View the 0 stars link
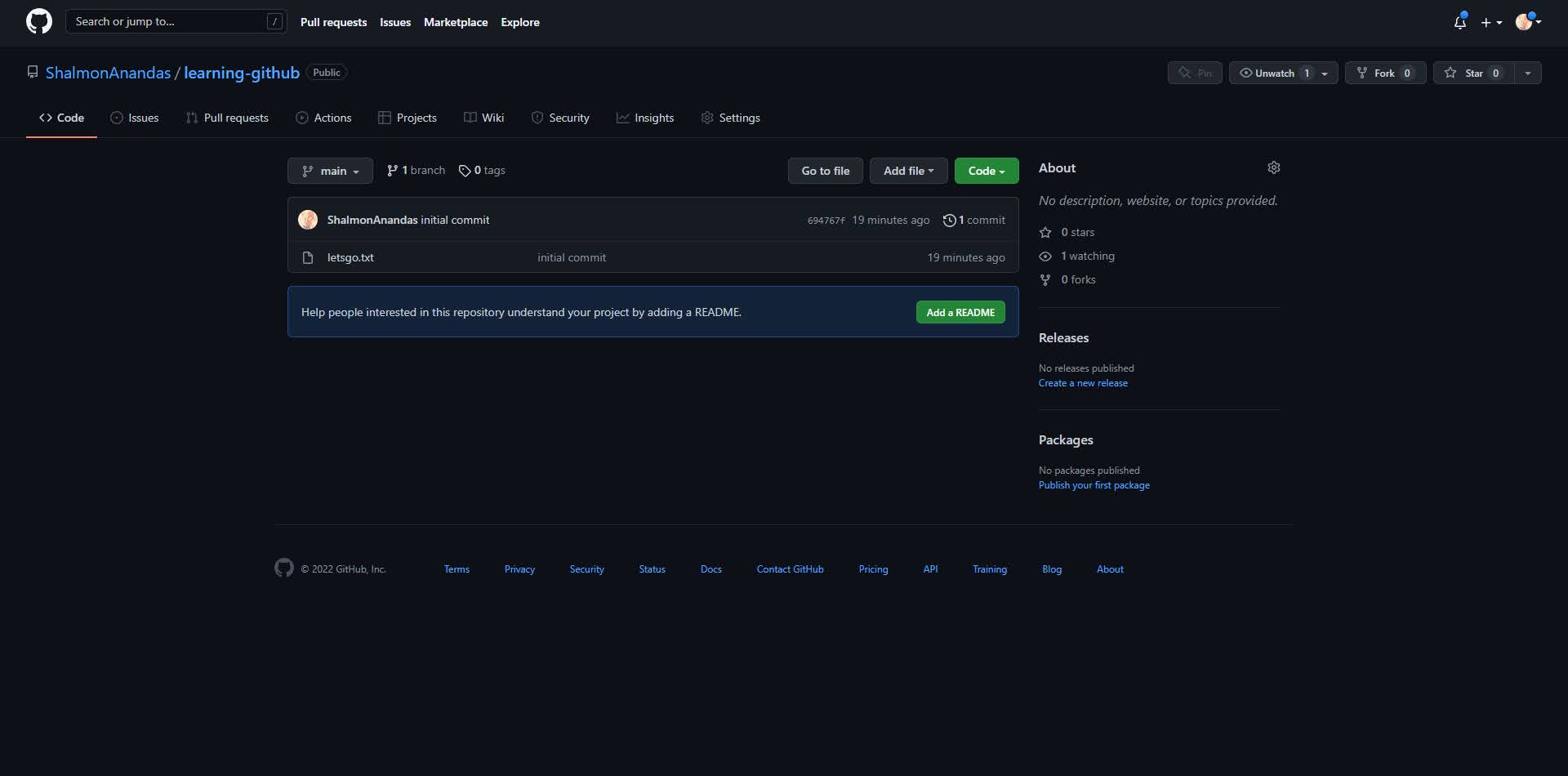1568x776 pixels. pos(1067,232)
